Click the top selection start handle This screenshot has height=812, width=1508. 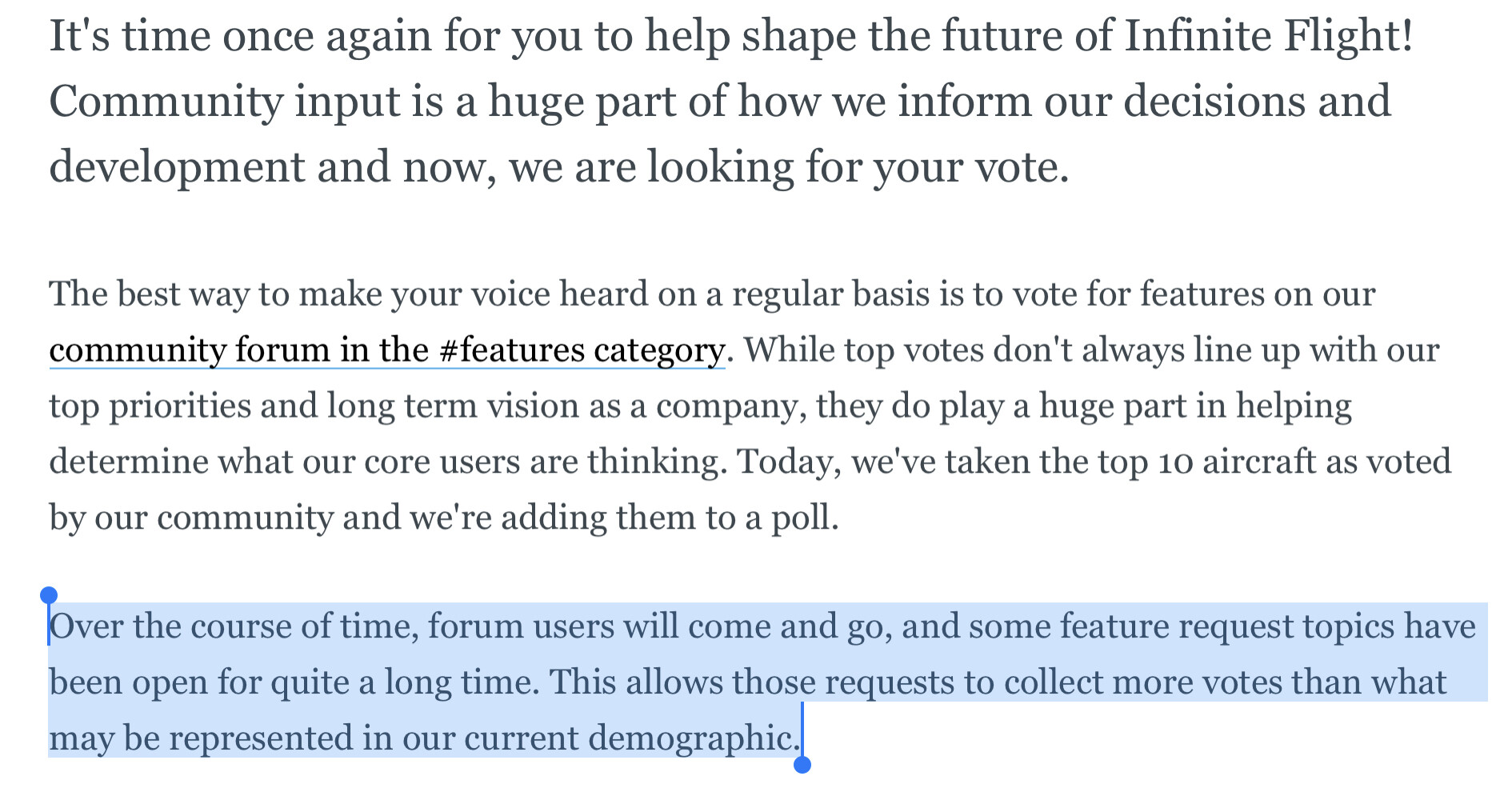[x=49, y=595]
